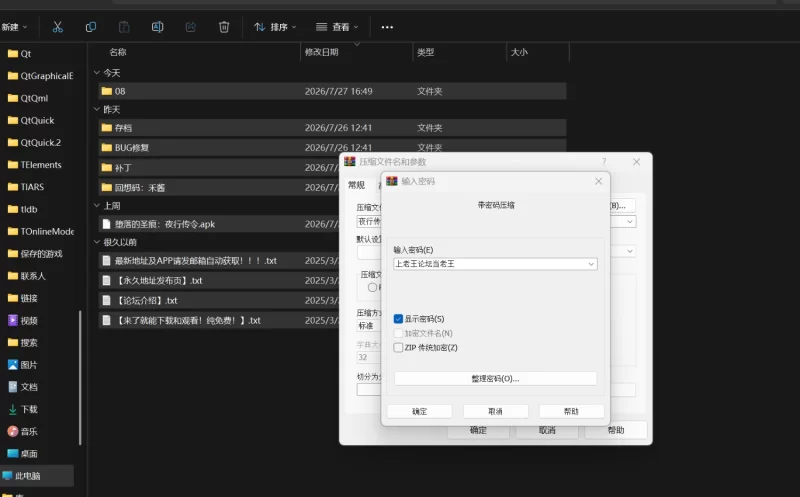Screen dimensions: 800x497
Task: Collapse the 今天 group
Action: (x=97, y=73)
